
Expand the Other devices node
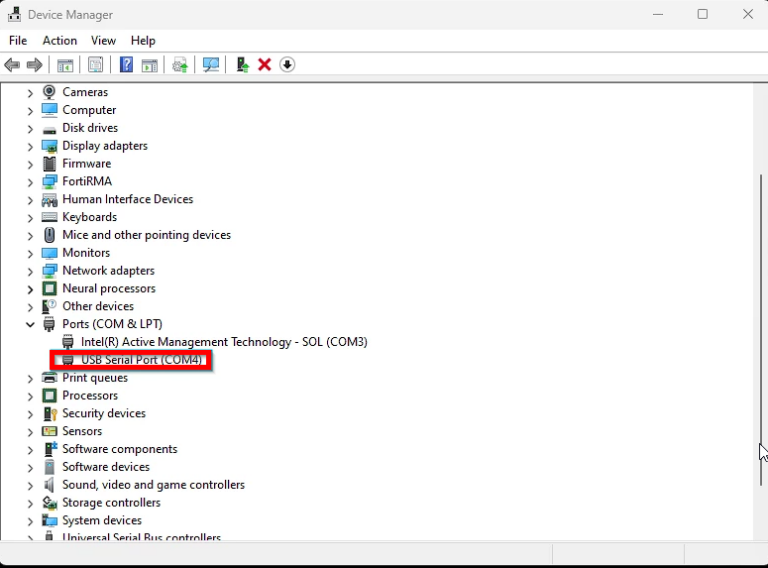30,307
